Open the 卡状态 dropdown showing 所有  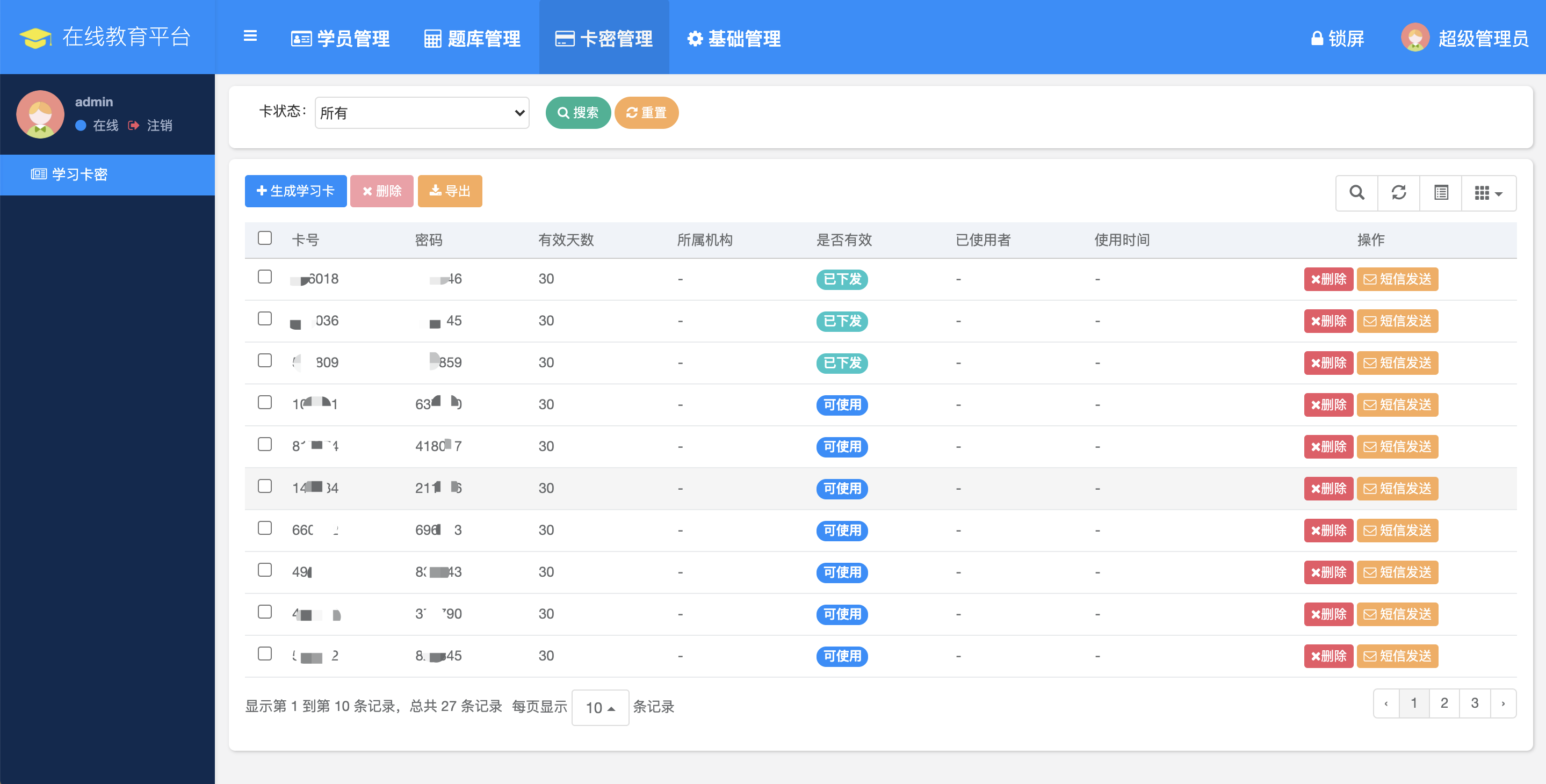click(421, 113)
